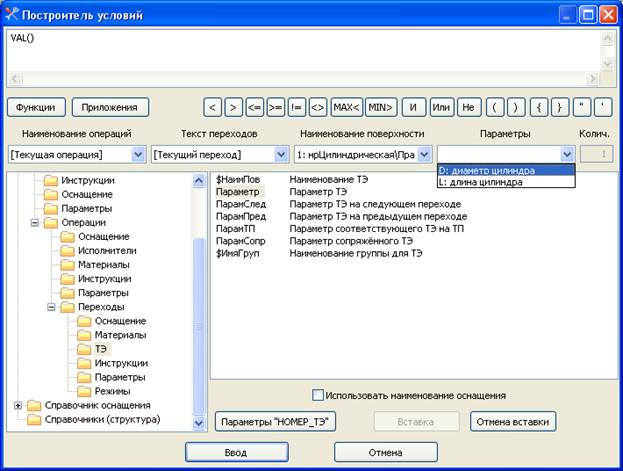Select the ПарамПред list row

[341, 217]
